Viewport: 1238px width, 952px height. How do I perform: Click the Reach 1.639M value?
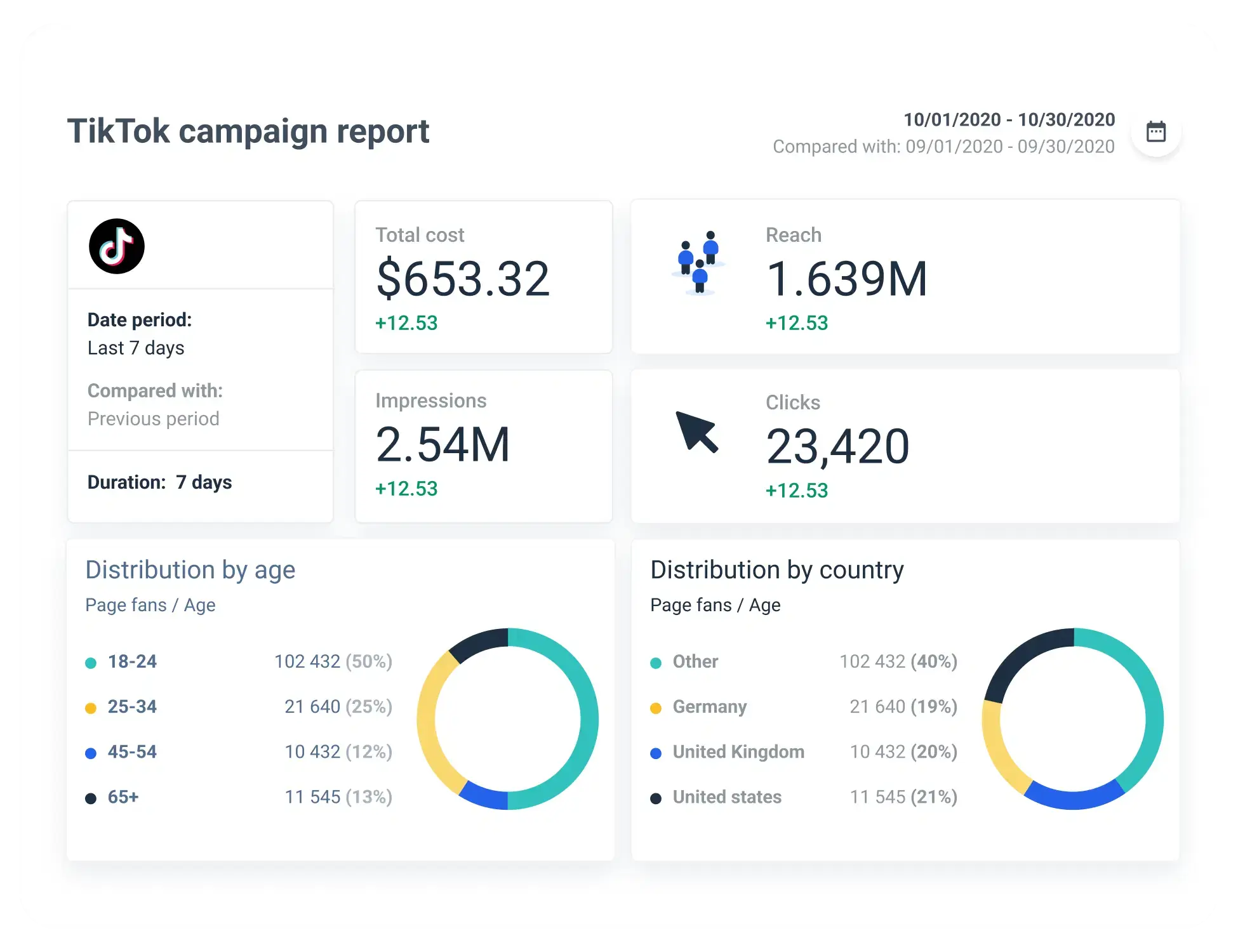[847, 279]
